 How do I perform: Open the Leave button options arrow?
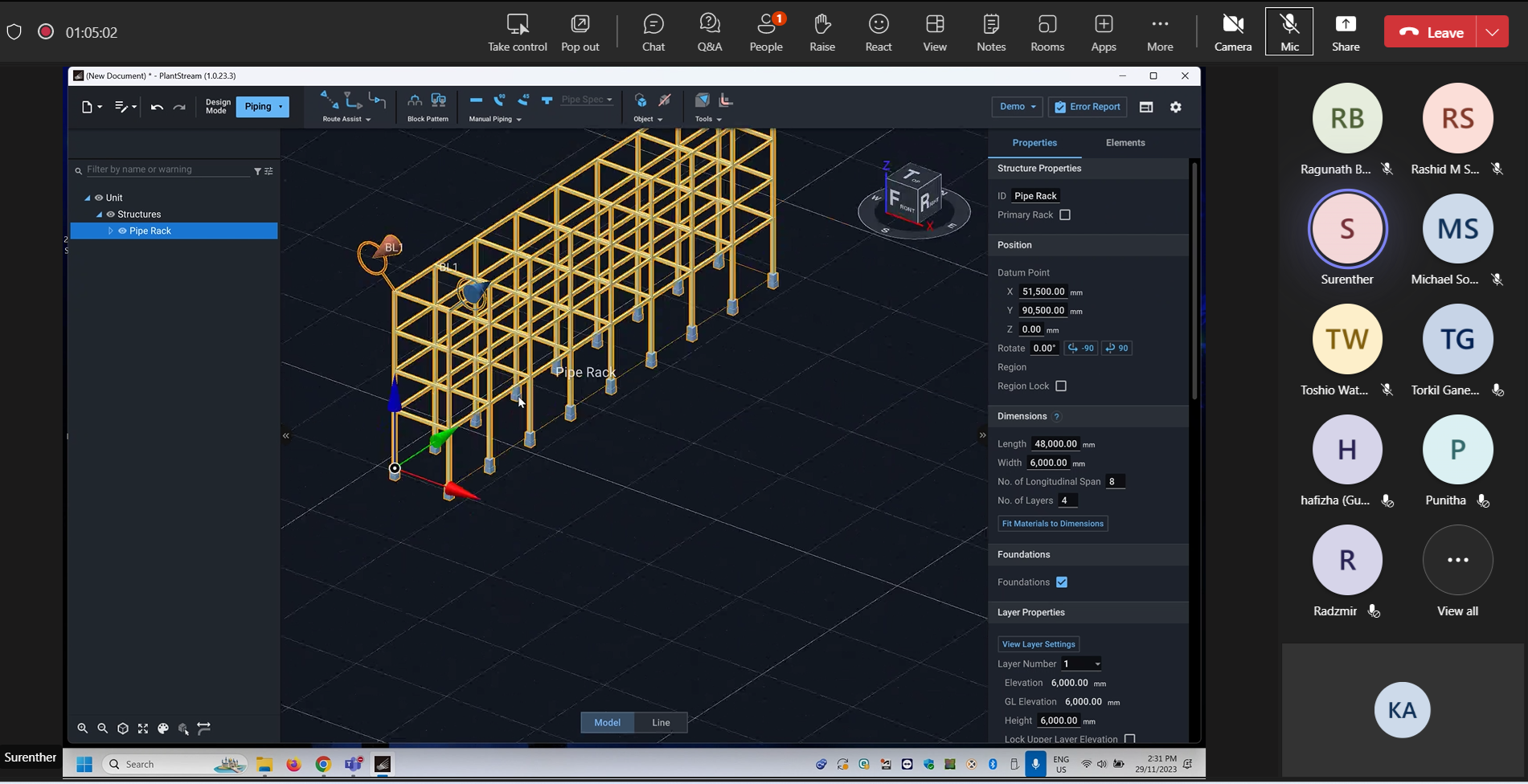point(1493,32)
